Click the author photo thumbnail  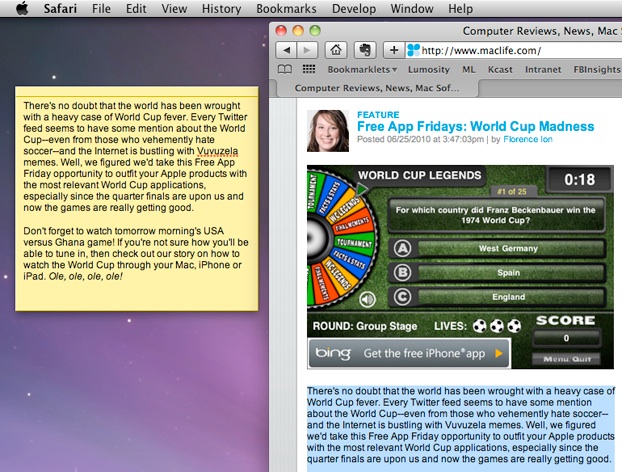[x=328, y=131]
